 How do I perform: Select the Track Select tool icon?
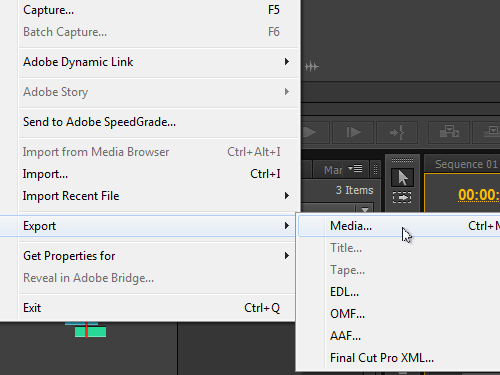click(402, 197)
